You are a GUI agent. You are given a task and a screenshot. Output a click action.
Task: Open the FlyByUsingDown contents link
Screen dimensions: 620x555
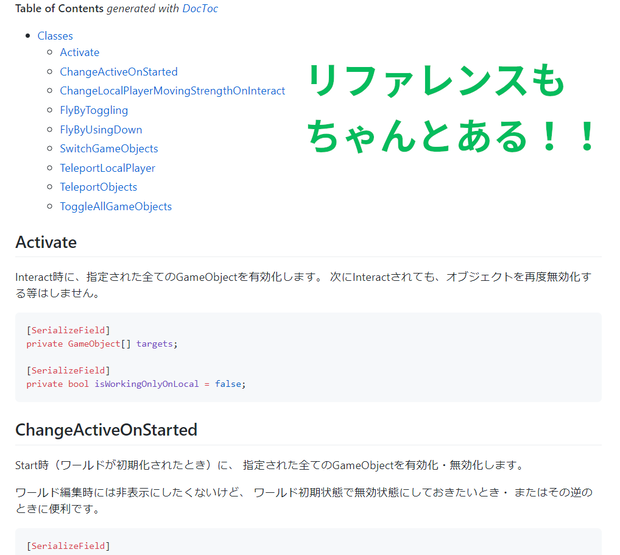coord(101,129)
